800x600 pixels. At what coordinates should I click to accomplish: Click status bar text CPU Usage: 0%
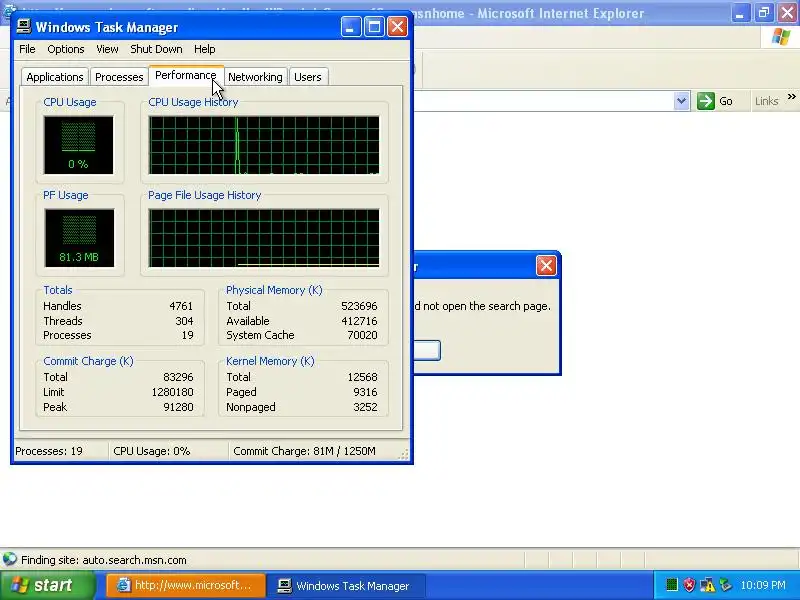152,451
